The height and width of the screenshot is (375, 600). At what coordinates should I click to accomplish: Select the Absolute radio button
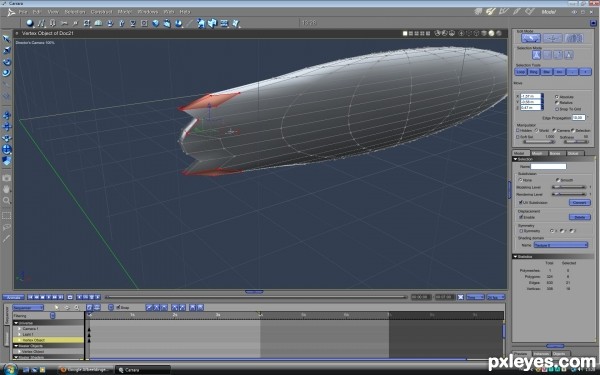click(557, 97)
